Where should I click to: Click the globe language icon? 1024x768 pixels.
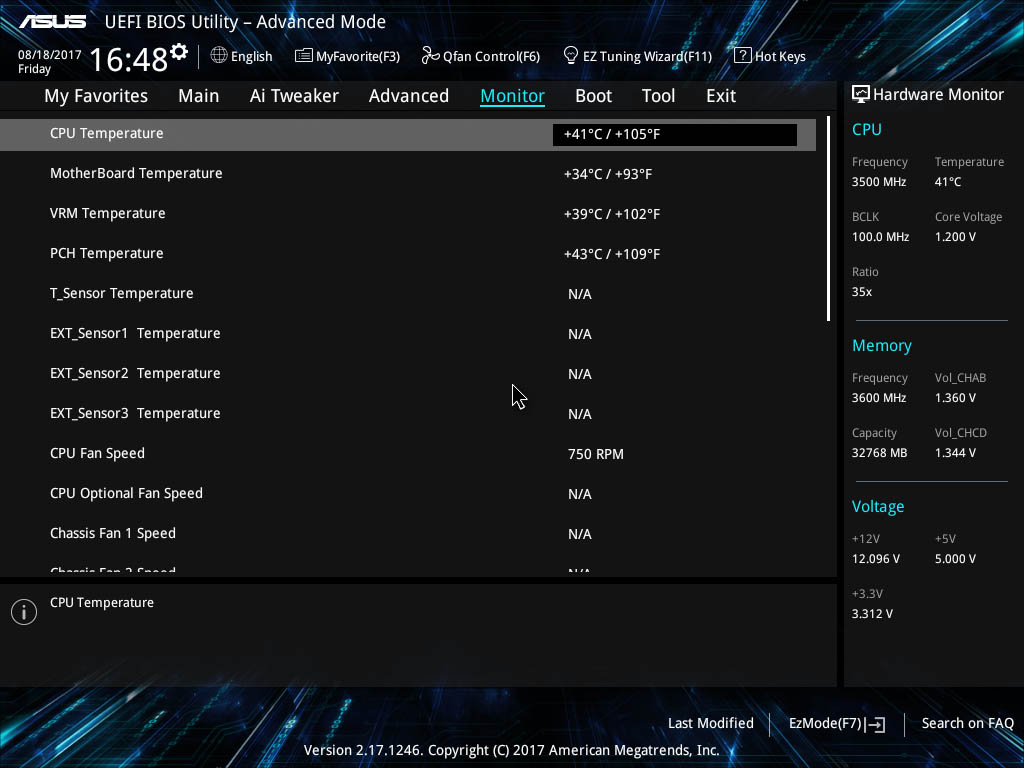point(219,56)
